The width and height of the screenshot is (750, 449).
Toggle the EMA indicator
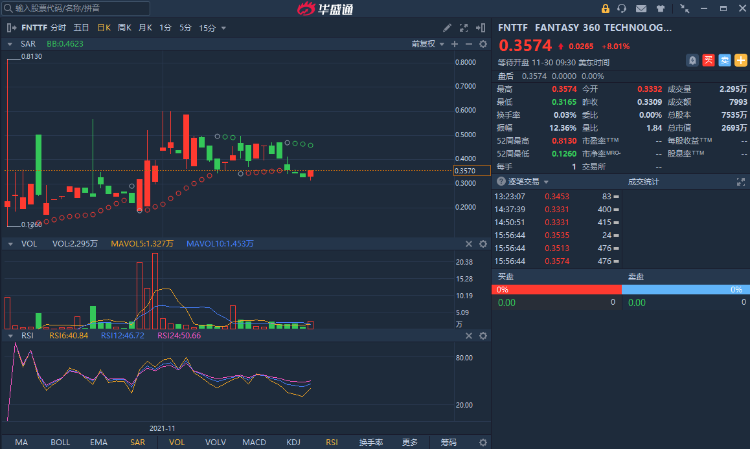point(99,442)
